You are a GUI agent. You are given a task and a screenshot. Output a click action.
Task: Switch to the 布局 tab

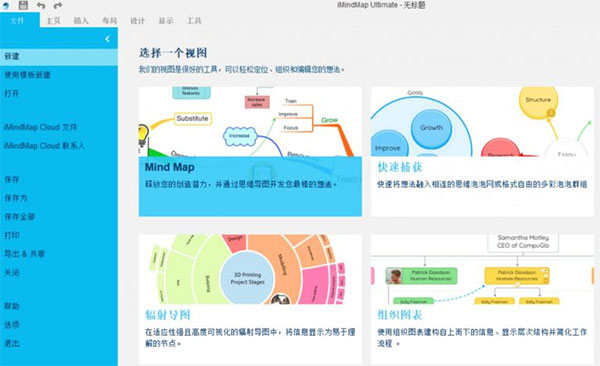[x=109, y=21]
